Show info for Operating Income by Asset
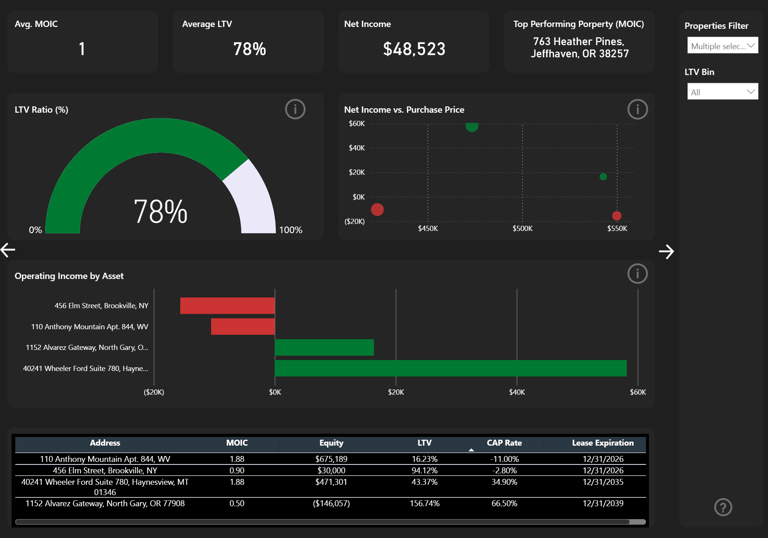Screen dimensions: 768x538 coord(637,273)
